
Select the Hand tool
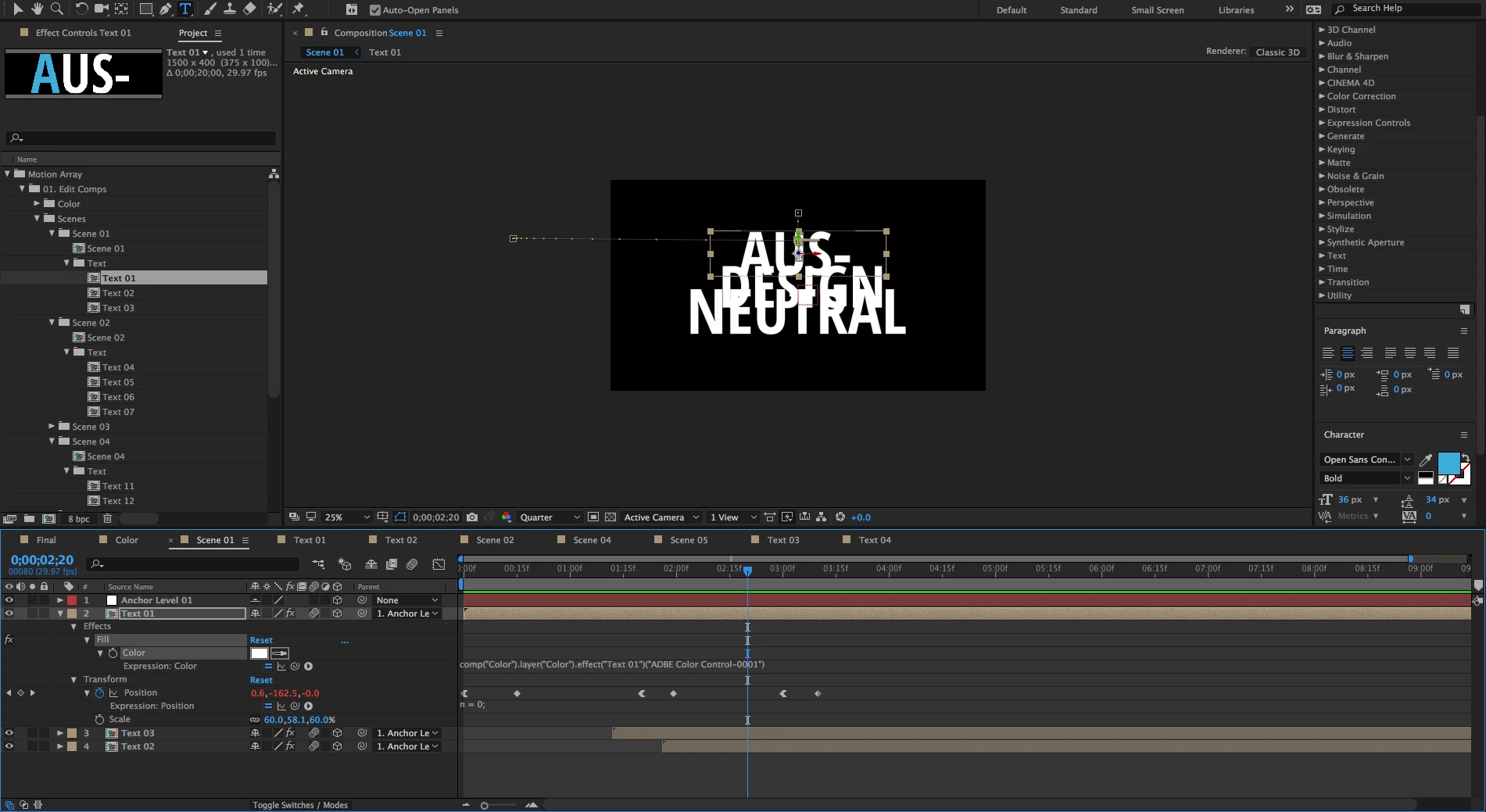(x=37, y=9)
